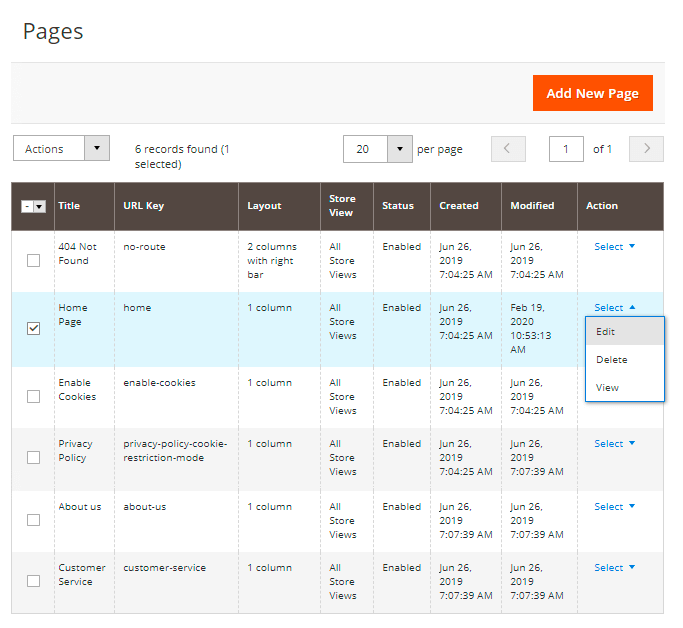This screenshot has width=683, height=628.
Task: Tick the Enable Cookies row checkbox
Action: 33,396
